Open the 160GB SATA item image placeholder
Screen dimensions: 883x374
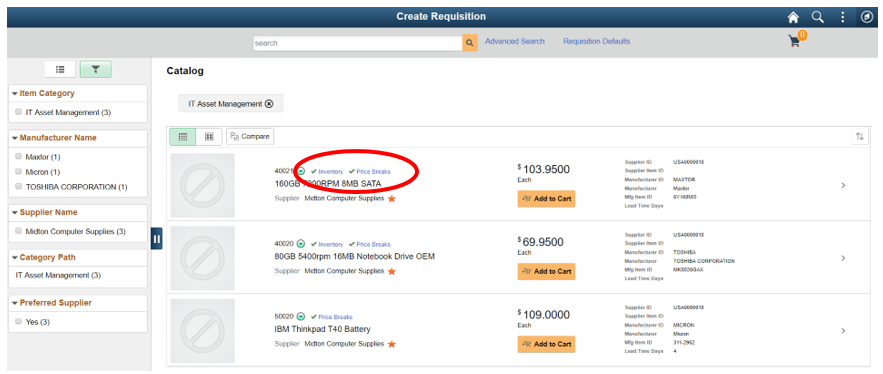[x=203, y=185]
